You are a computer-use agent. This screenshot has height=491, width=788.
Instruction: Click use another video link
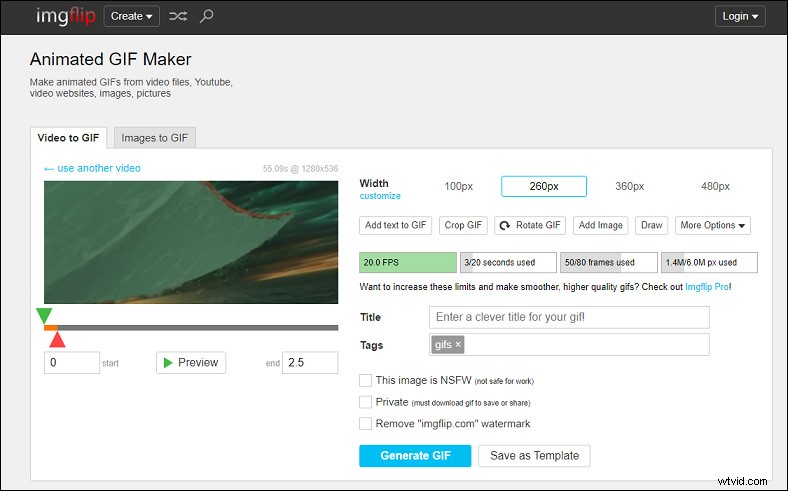[x=92, y=168]
